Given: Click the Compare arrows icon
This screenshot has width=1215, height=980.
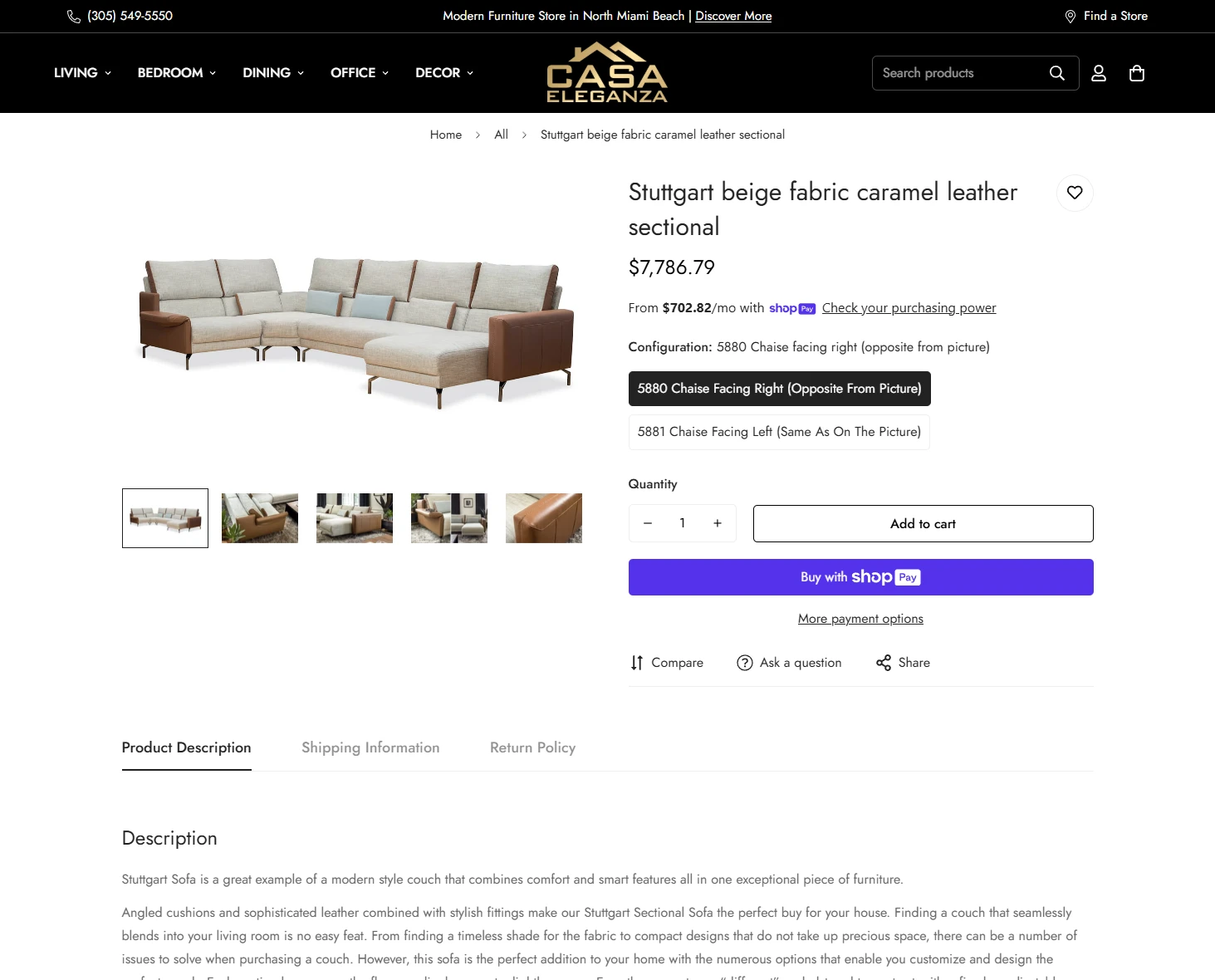Looking at the screenshot, I should click(x=636, y=663).
